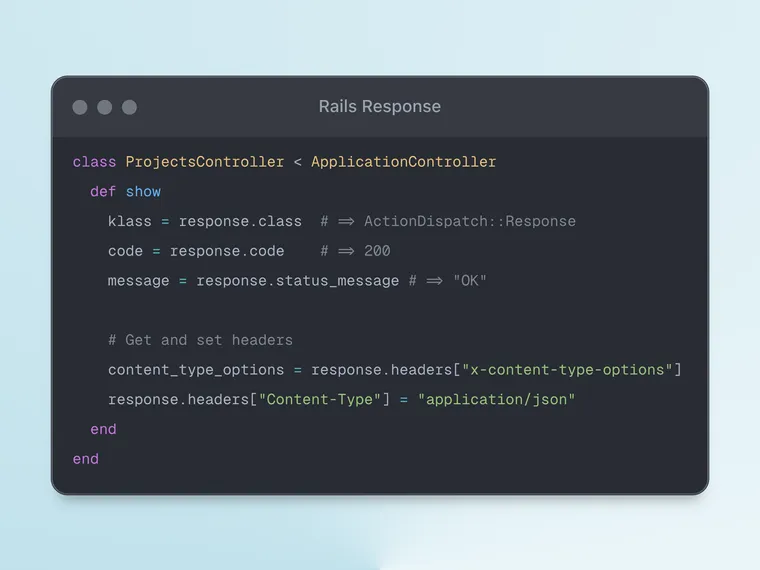Click the "message" variable

point(139,281)
